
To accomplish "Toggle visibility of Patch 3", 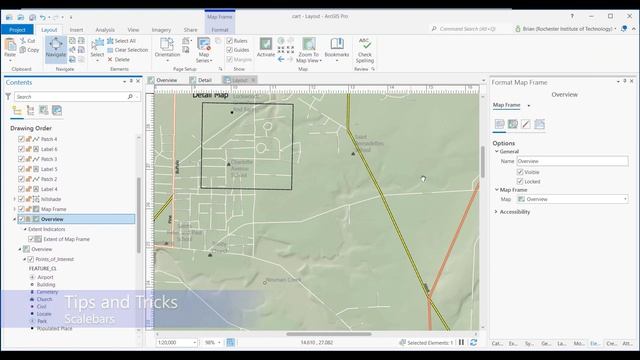I will (21, 159).
